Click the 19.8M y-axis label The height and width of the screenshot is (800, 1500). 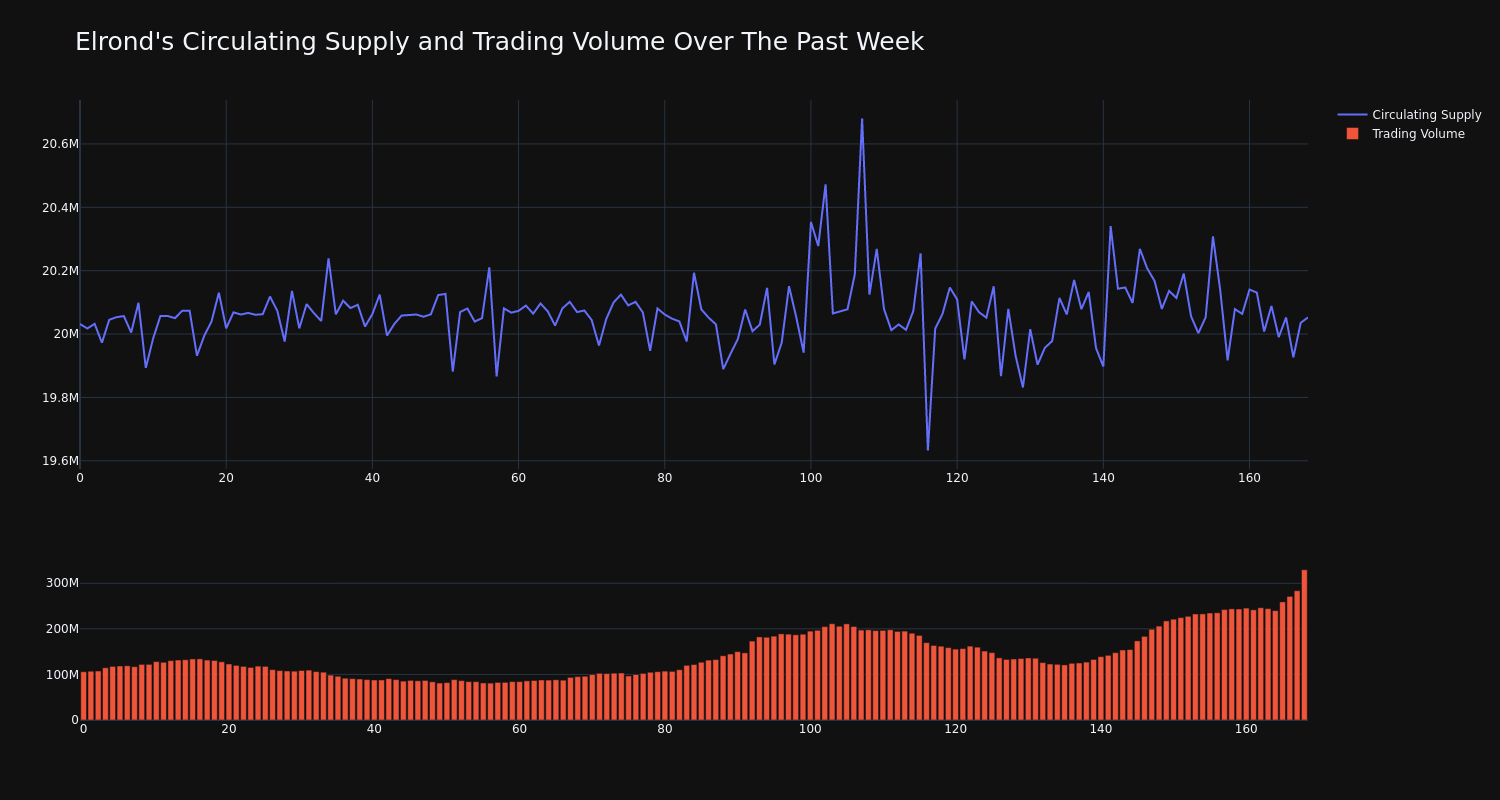coord(60,398)
